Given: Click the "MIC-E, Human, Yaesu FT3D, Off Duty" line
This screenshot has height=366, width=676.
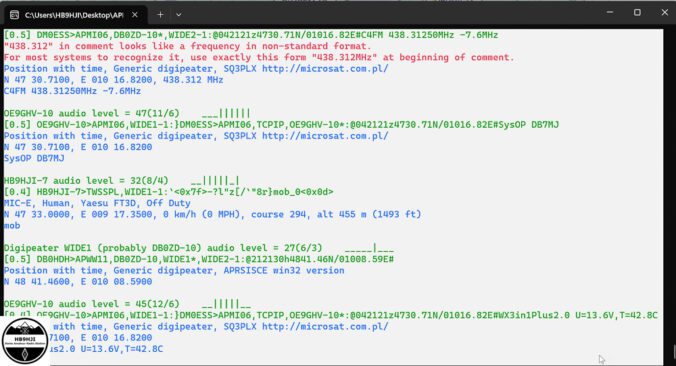Looking at the screenshot, I should point(97,203).
